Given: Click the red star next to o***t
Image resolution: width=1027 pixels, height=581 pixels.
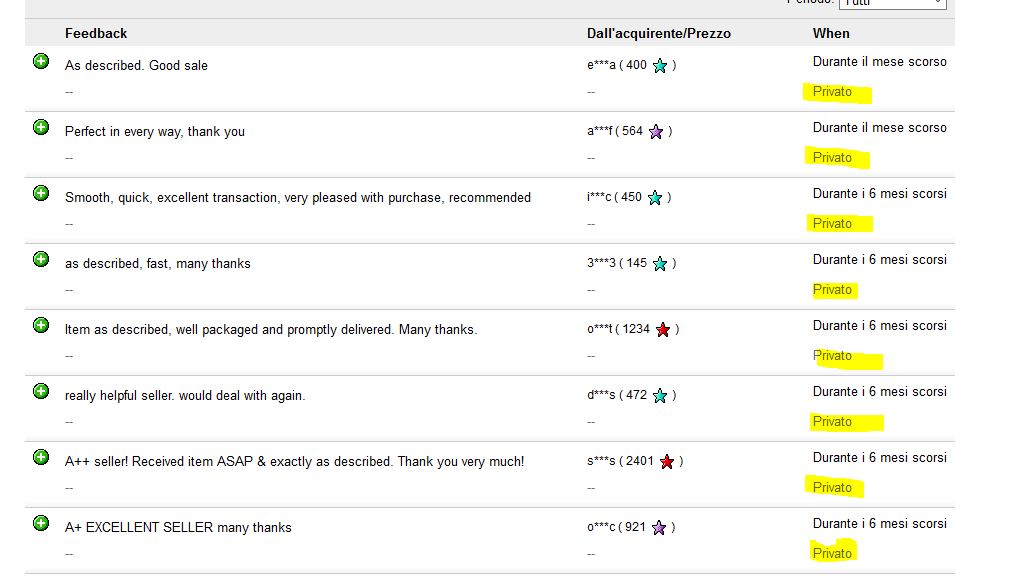Looking at the screenshot, I should tap(663, 330).
